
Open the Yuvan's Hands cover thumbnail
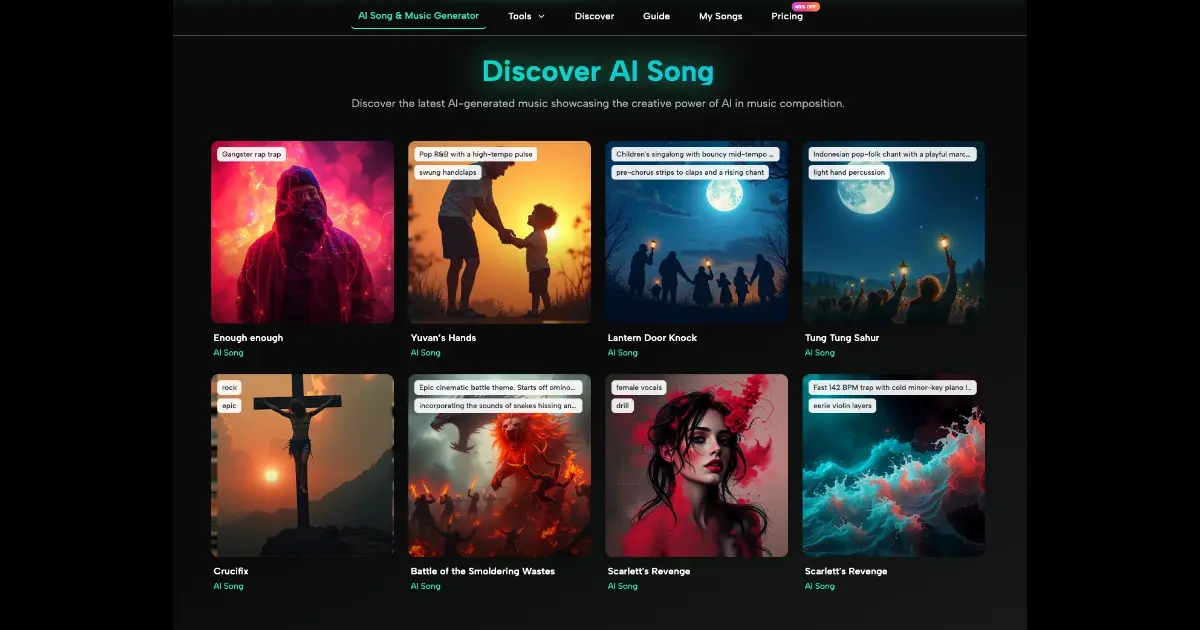(x=499, y=232)
